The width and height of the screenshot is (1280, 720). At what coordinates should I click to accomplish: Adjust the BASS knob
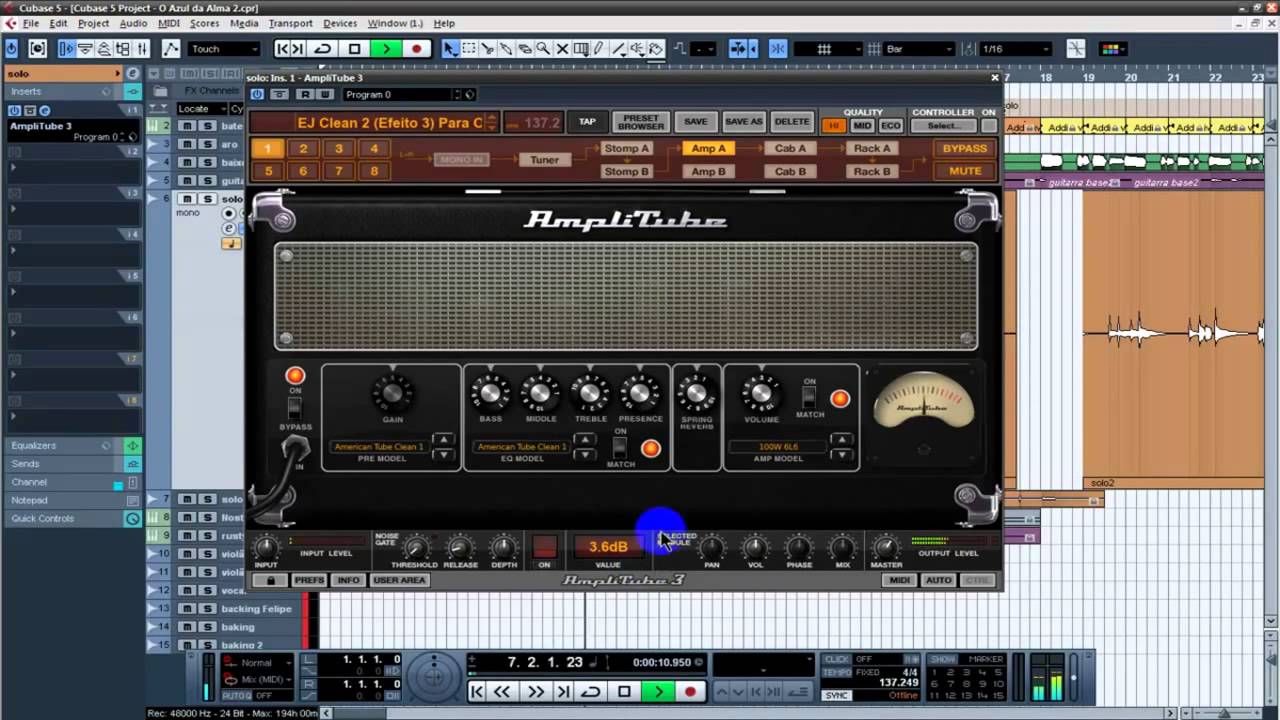[490, 393]
